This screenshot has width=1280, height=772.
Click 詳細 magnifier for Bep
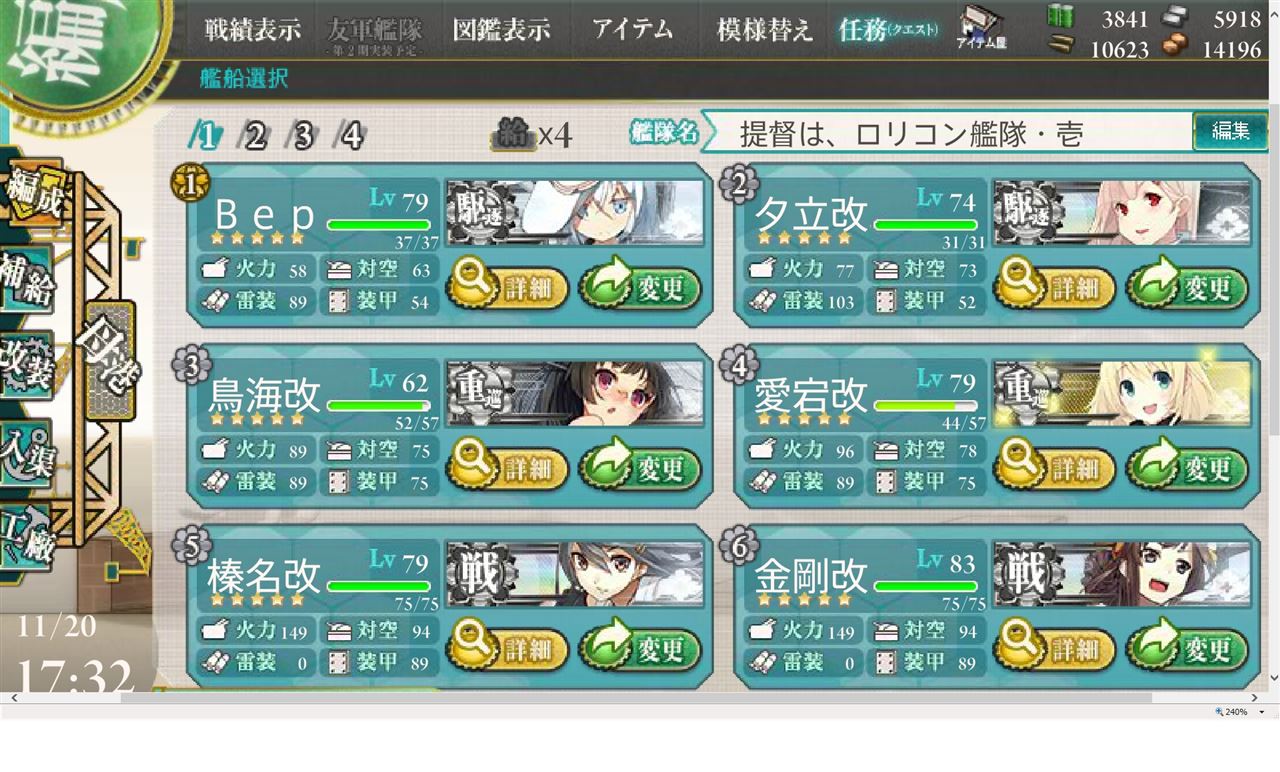click(507, 288)
